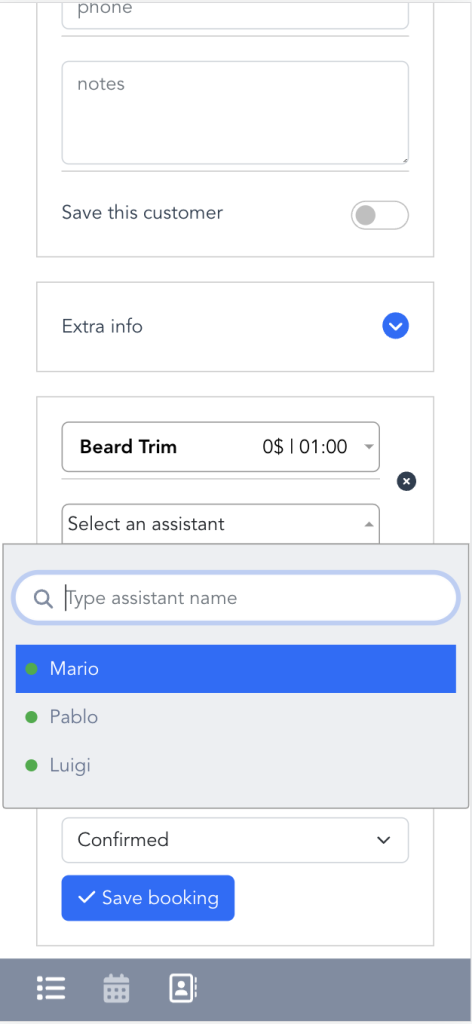Click the magnifier icon in assistant search
The height and width of the screenshot is (1024, 472).
pyautogui.click(x=43, y=598)
